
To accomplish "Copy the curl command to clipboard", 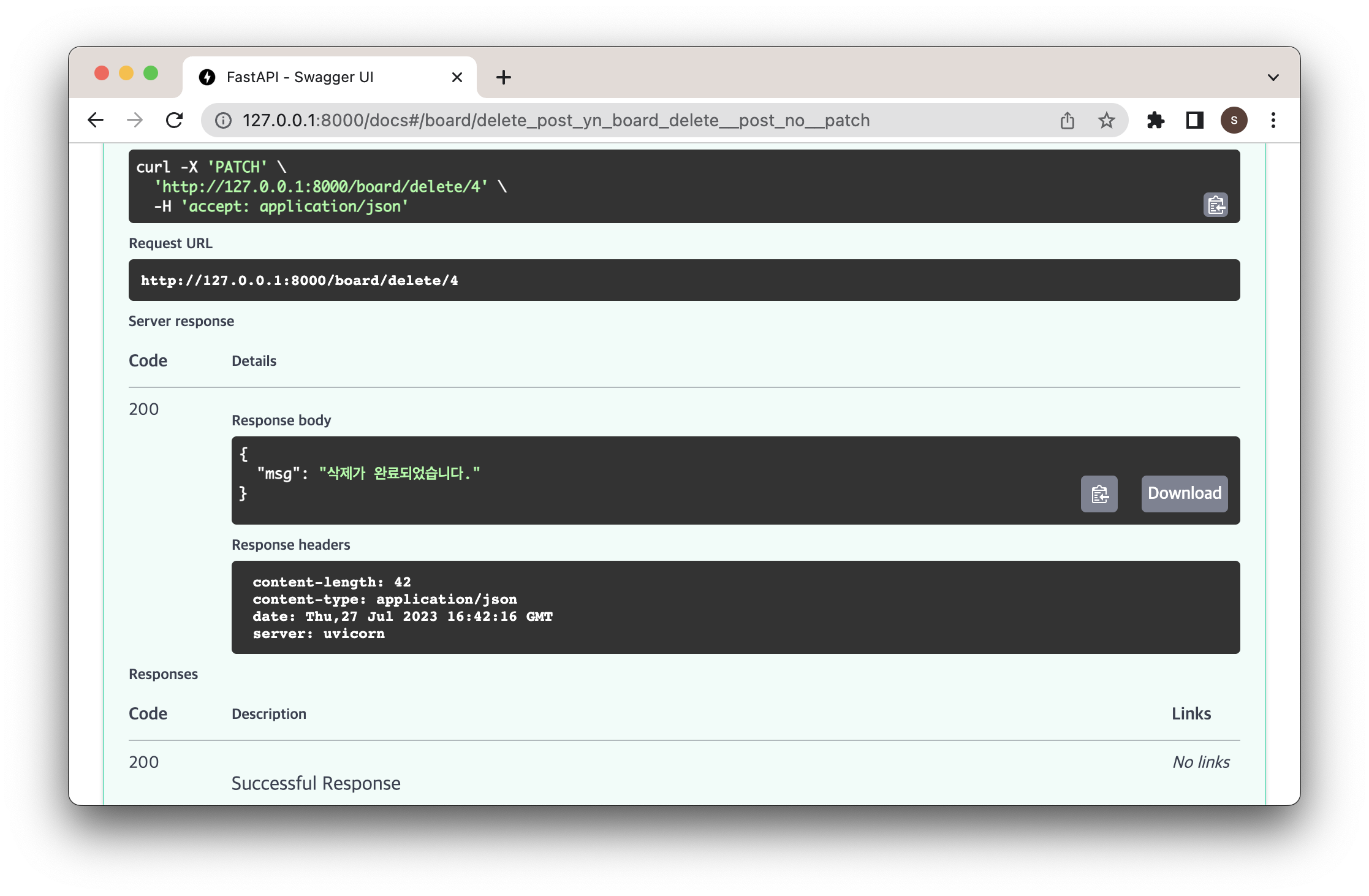I will click(1215, 205).
